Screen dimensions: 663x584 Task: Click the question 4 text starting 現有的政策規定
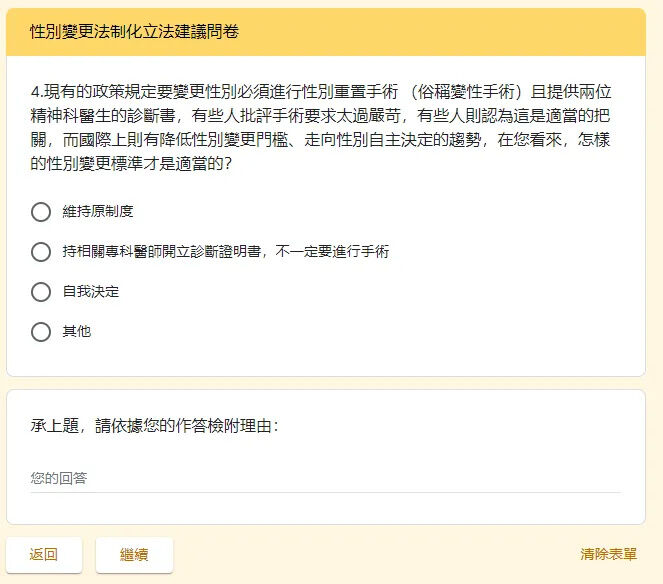point(321,128)
